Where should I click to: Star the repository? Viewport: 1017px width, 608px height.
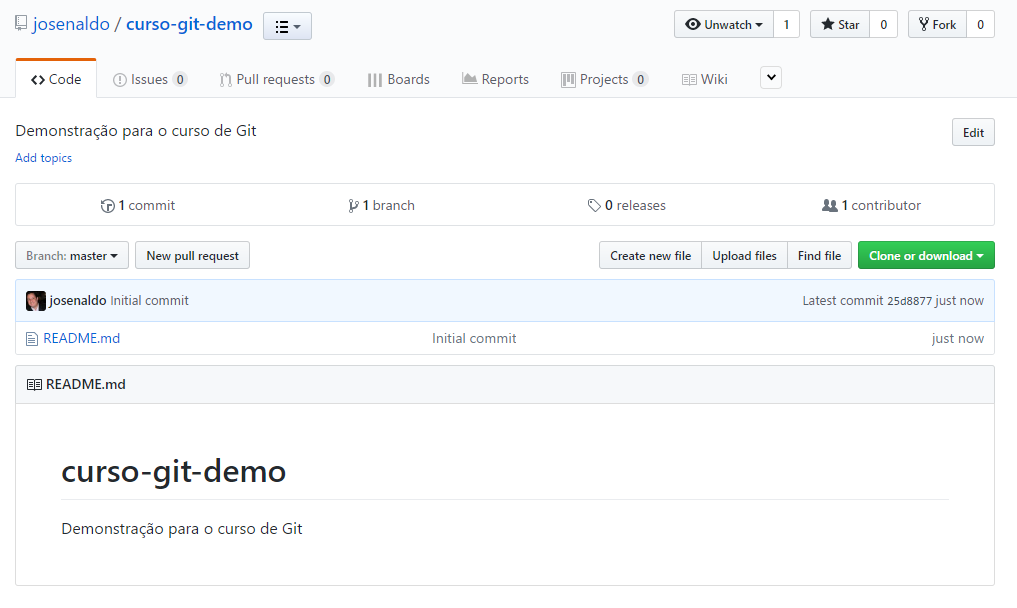coord(840,25)
